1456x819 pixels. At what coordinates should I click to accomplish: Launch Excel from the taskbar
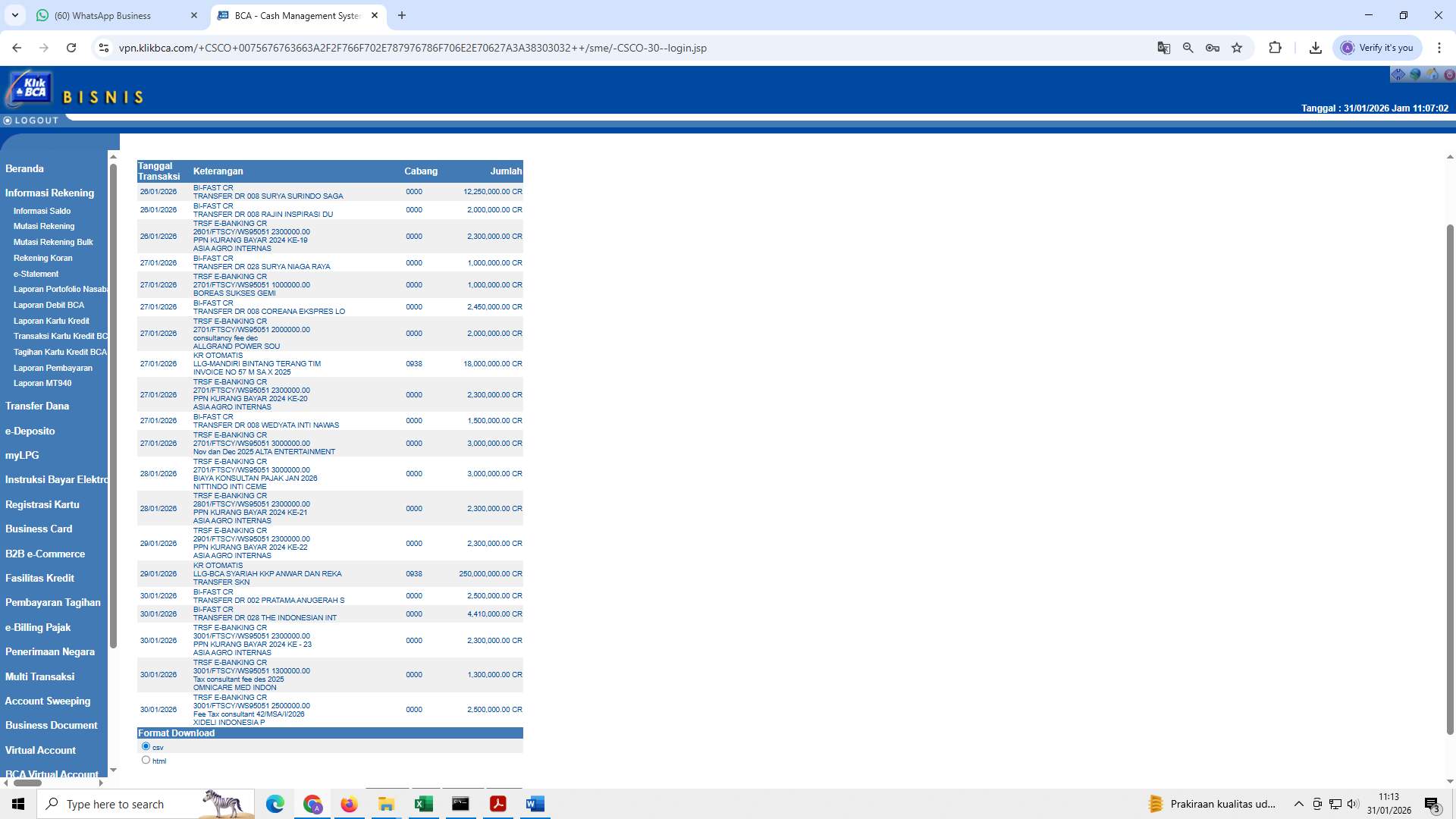(x=423, y=804)
